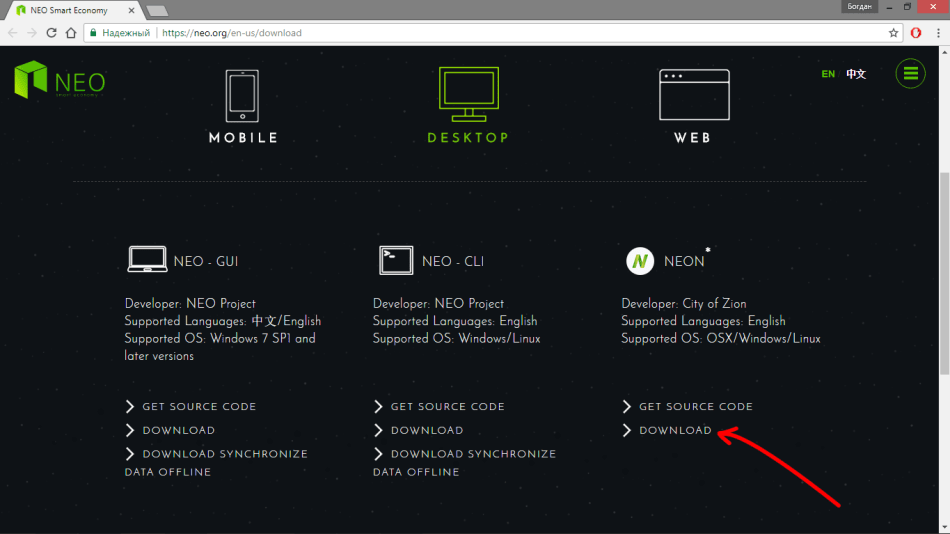Select the Mobile phone icon
Screen dimensions: 950x534
coord(242,96)
